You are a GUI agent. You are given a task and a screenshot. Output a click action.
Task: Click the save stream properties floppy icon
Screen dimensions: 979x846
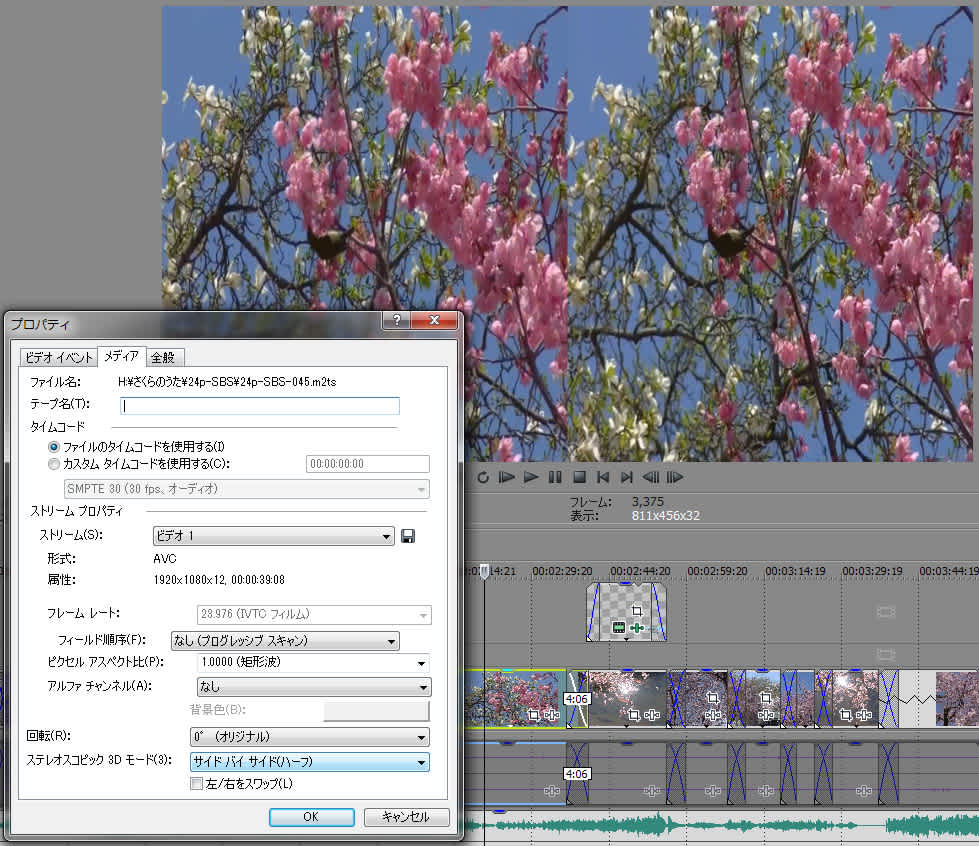[x=408, y=537]
